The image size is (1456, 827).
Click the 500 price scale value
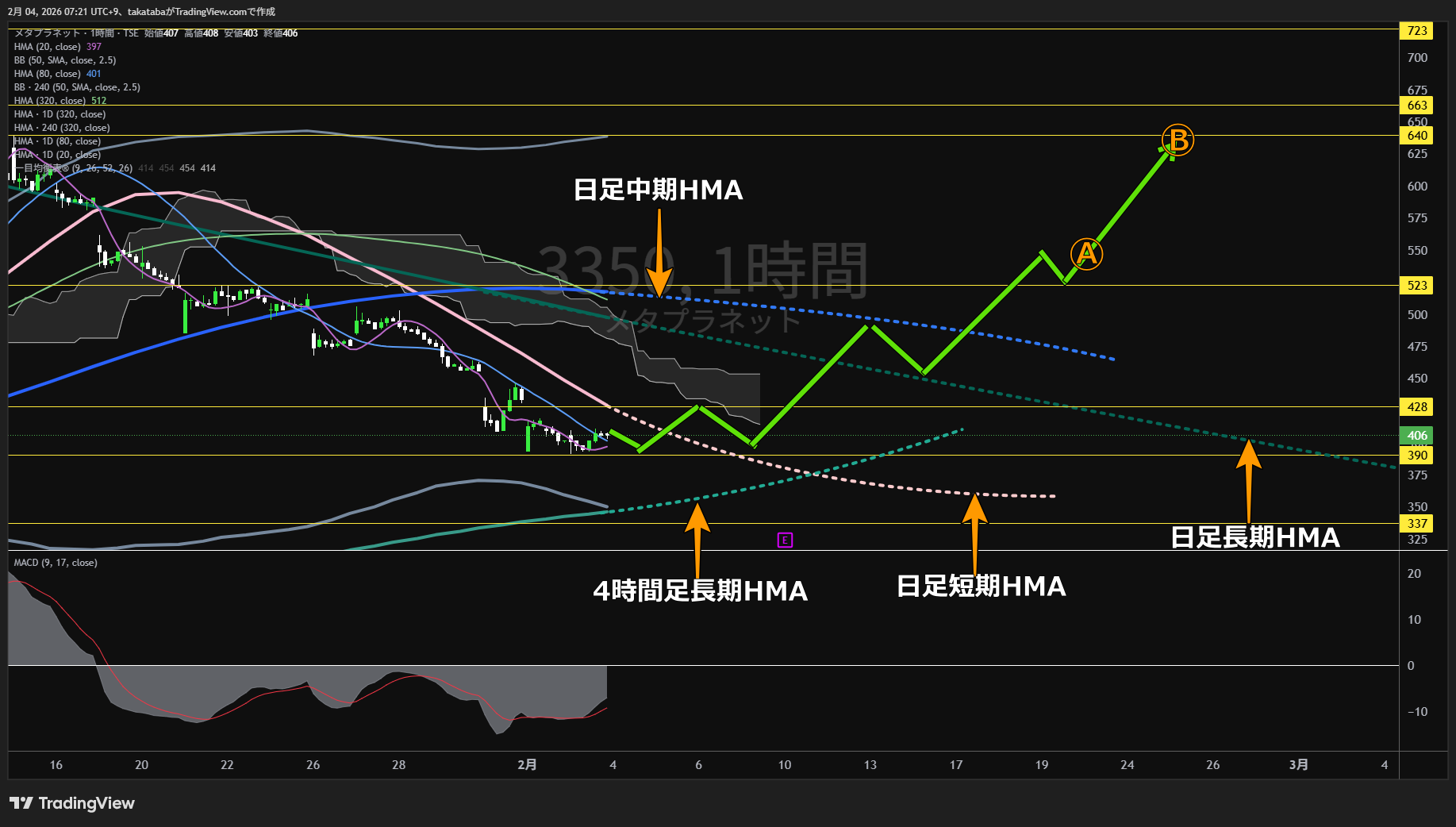click(x=1417, y=315)
